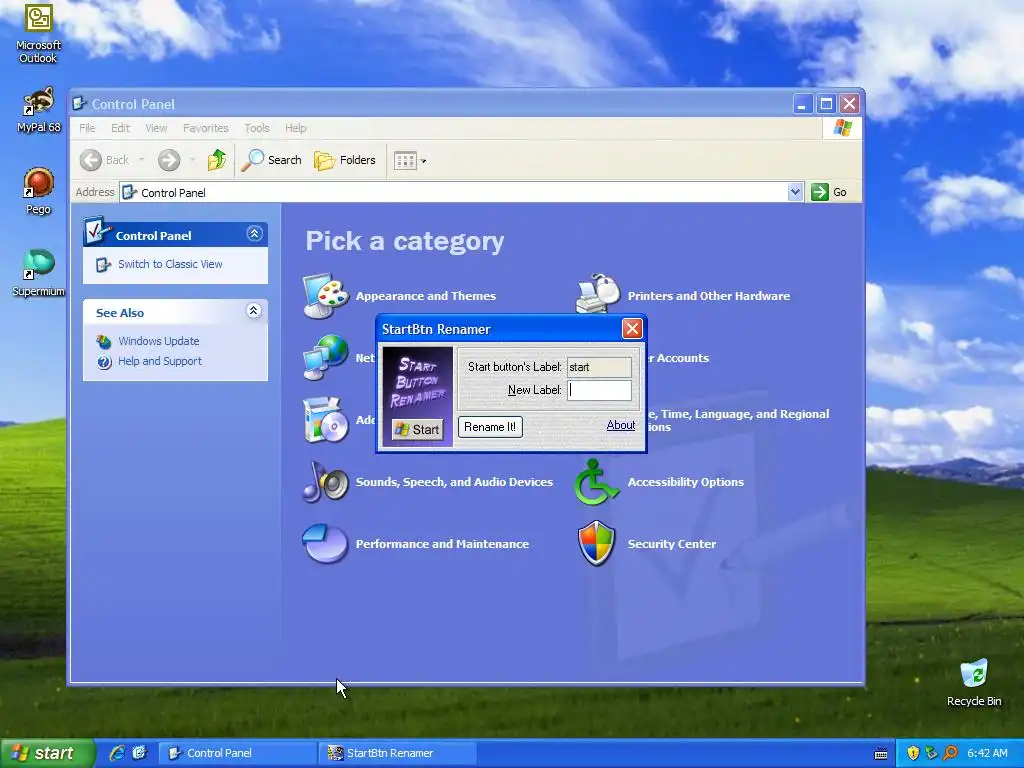The image size is (1024, 768).
Task: Open Windows Update link
Action: coord(159,341)
